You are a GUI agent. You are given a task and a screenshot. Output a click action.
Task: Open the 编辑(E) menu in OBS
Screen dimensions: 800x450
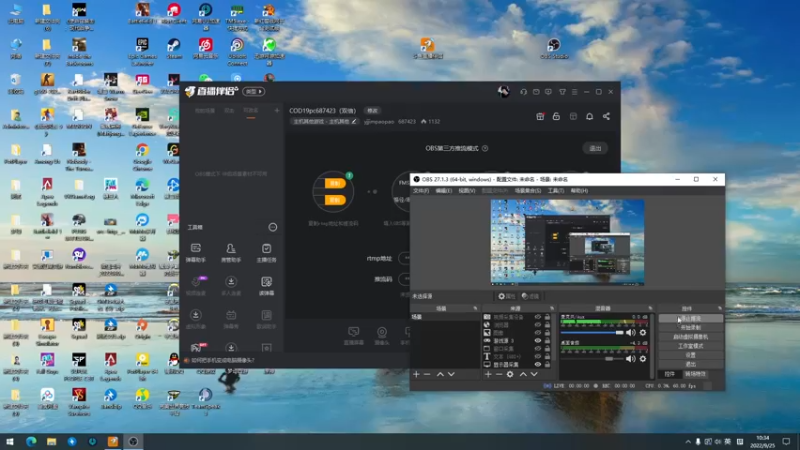click(x=443, y=190)
